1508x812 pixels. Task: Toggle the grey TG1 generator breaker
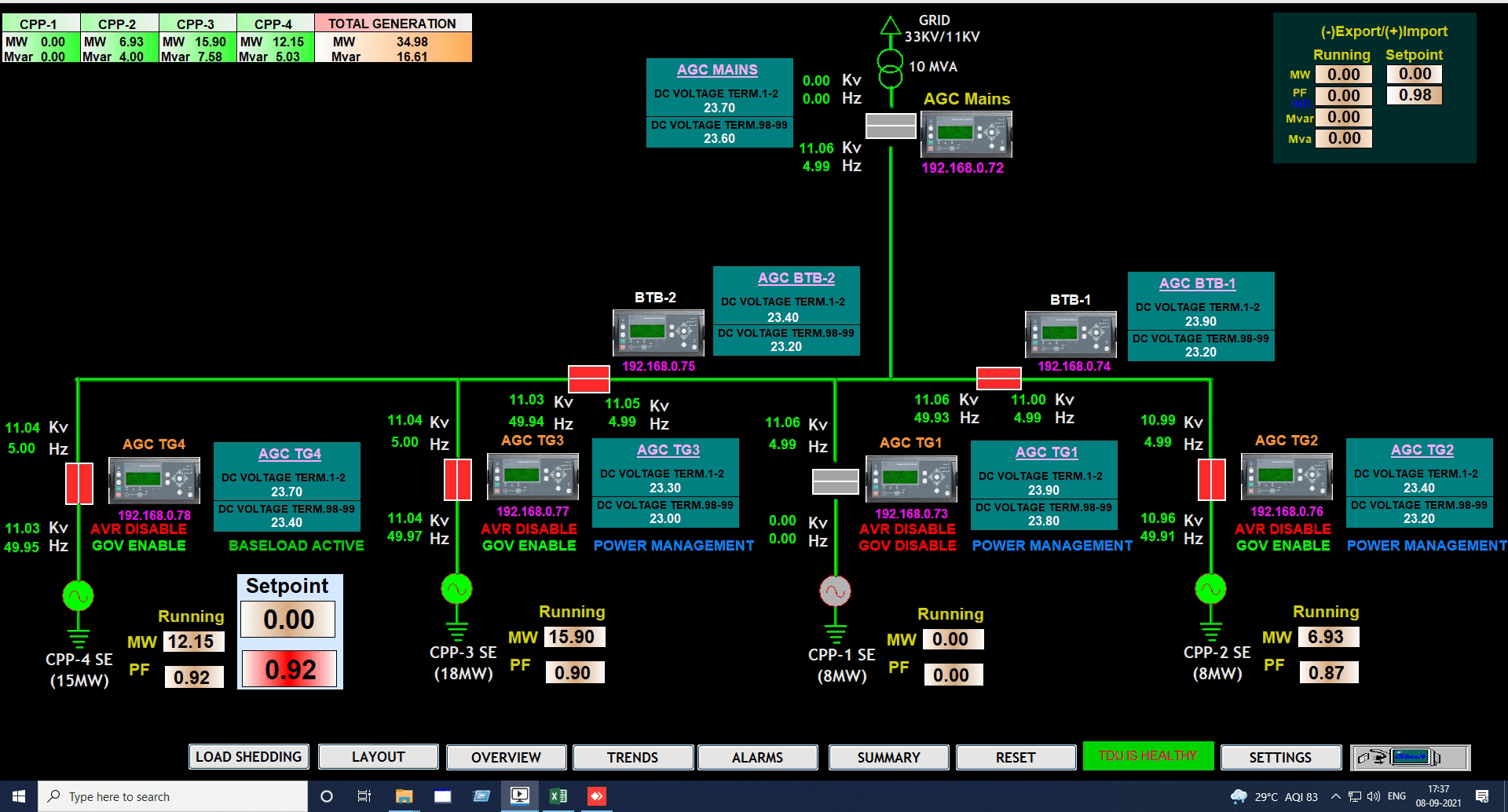(835, 482)
